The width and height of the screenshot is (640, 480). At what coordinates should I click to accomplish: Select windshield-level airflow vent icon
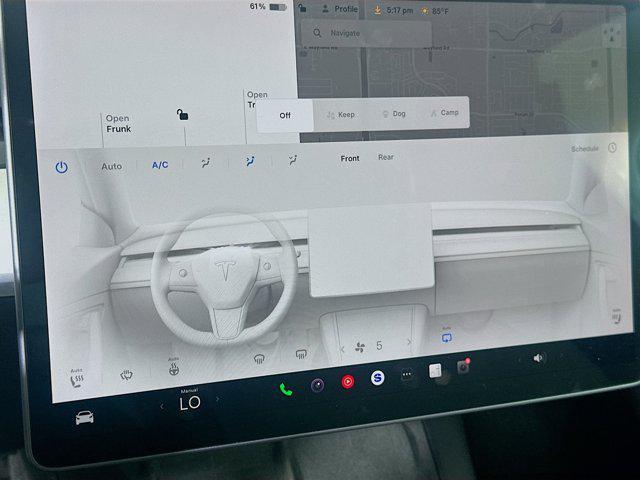[x=206, y=162]
